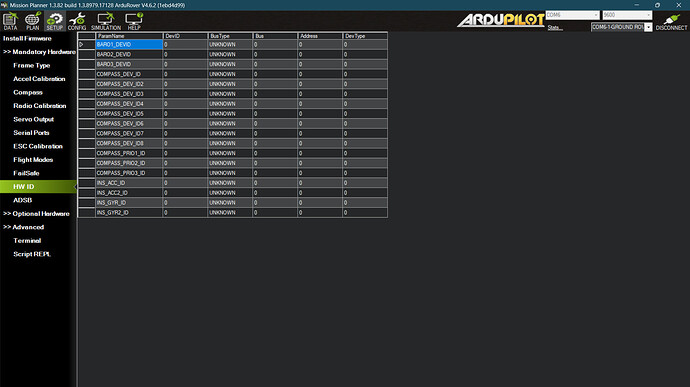Collapse the Mandatory Hardware section
This screenshot has height=387, width=690.
tap(39, 52)
